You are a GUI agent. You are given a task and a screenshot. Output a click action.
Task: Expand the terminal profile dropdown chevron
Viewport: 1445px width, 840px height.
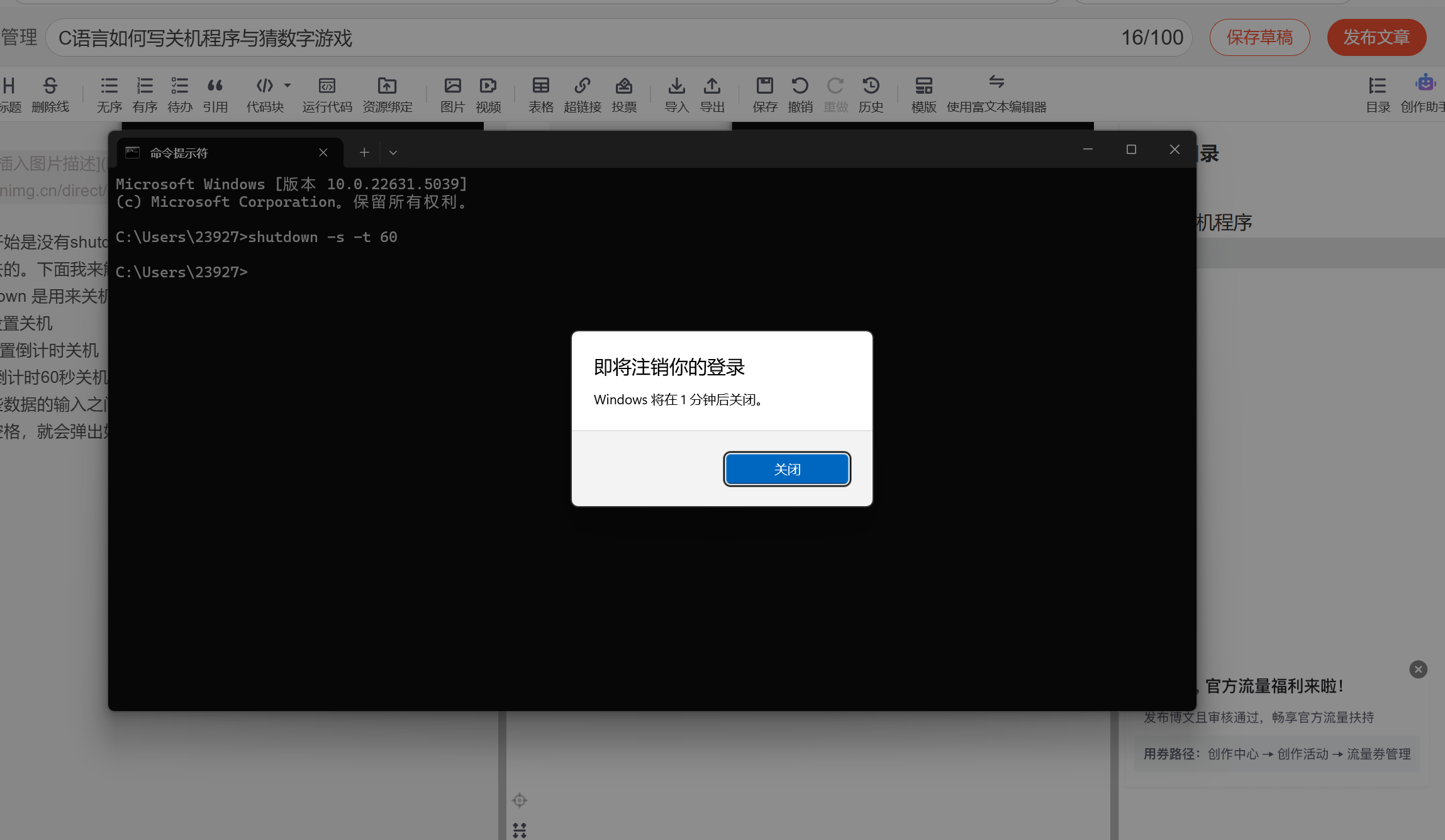(393, 153)
